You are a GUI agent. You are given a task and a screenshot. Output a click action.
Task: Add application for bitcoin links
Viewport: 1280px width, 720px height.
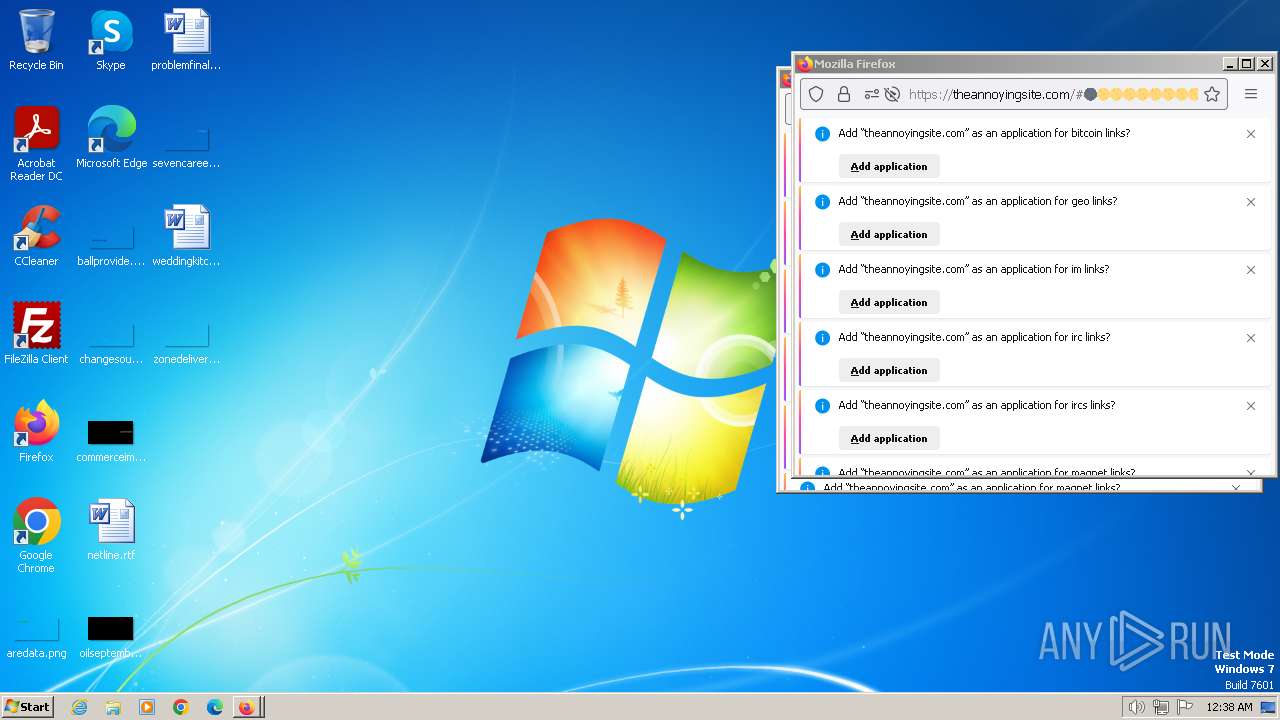tap(889, 166)
